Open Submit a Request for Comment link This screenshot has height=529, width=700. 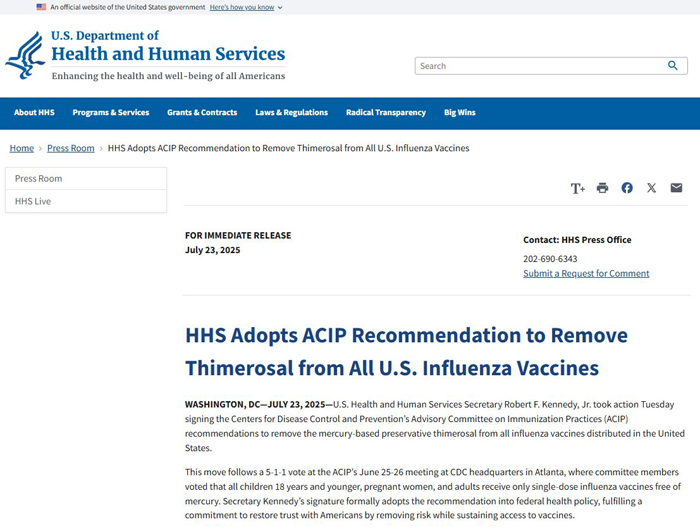point(586,274)
